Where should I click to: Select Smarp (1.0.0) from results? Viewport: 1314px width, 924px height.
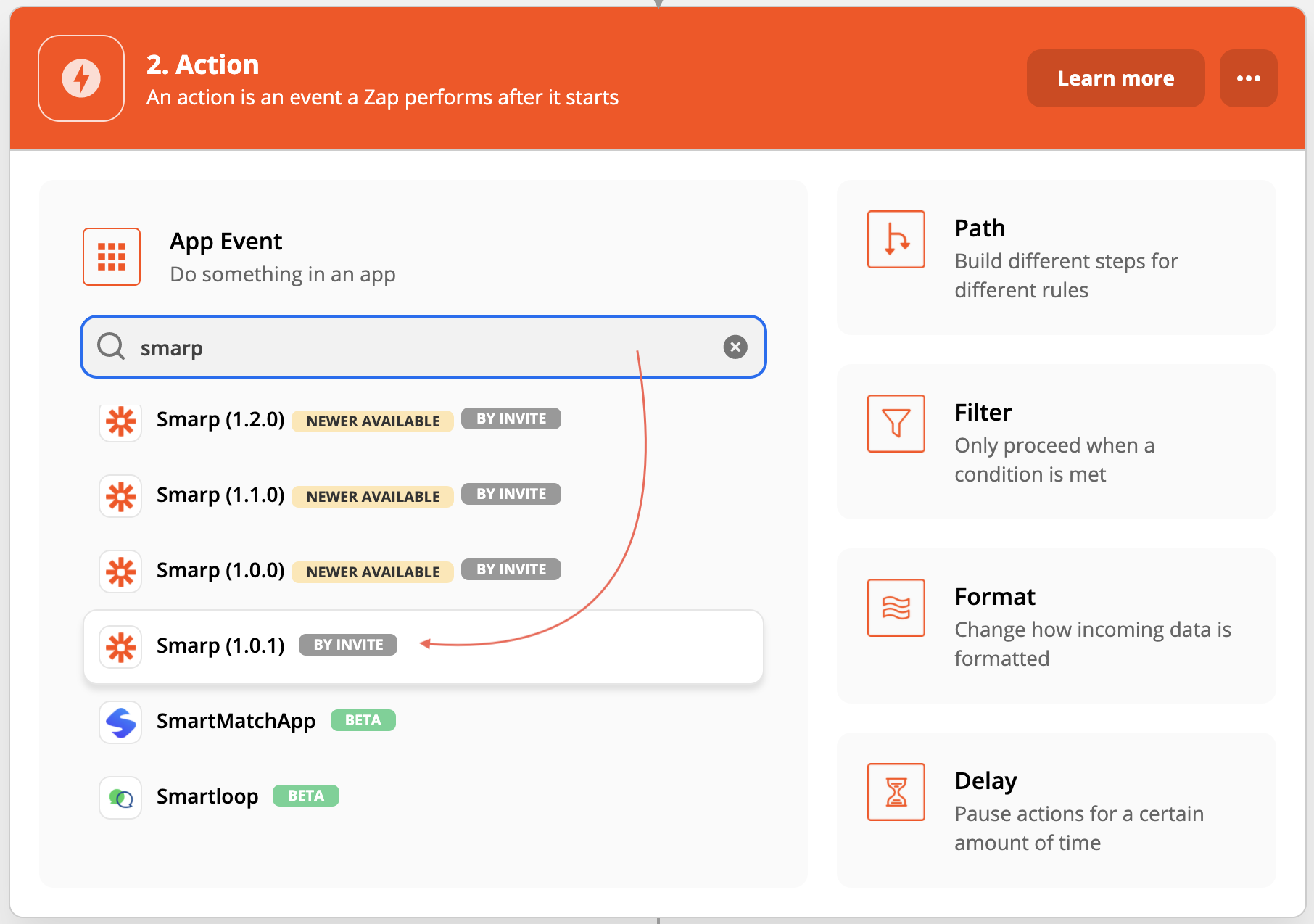coord(423,572)
